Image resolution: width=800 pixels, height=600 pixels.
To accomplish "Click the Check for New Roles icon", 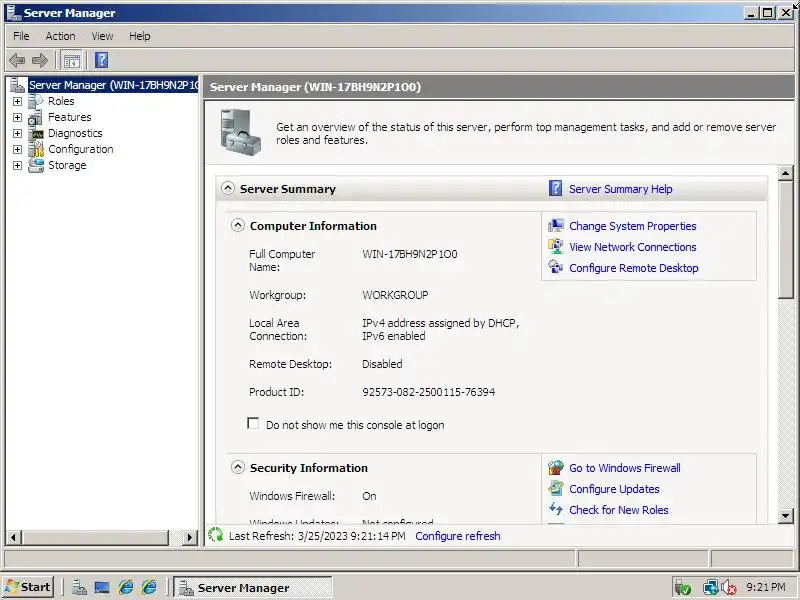I will pos(556,509).
